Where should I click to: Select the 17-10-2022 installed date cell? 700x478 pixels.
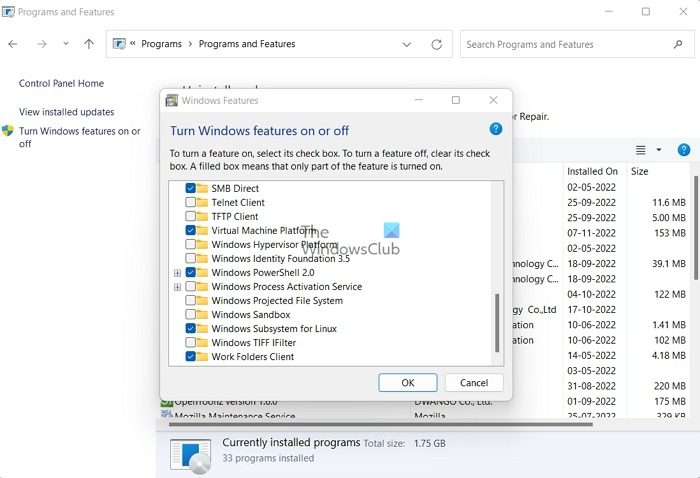point(592,310)
